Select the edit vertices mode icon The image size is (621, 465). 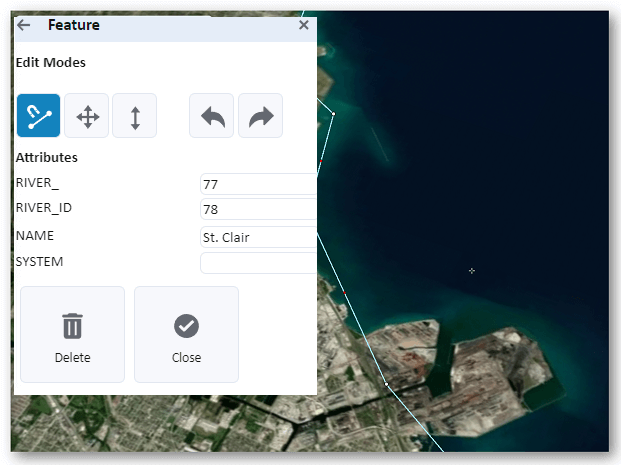[x=38, y=115]
